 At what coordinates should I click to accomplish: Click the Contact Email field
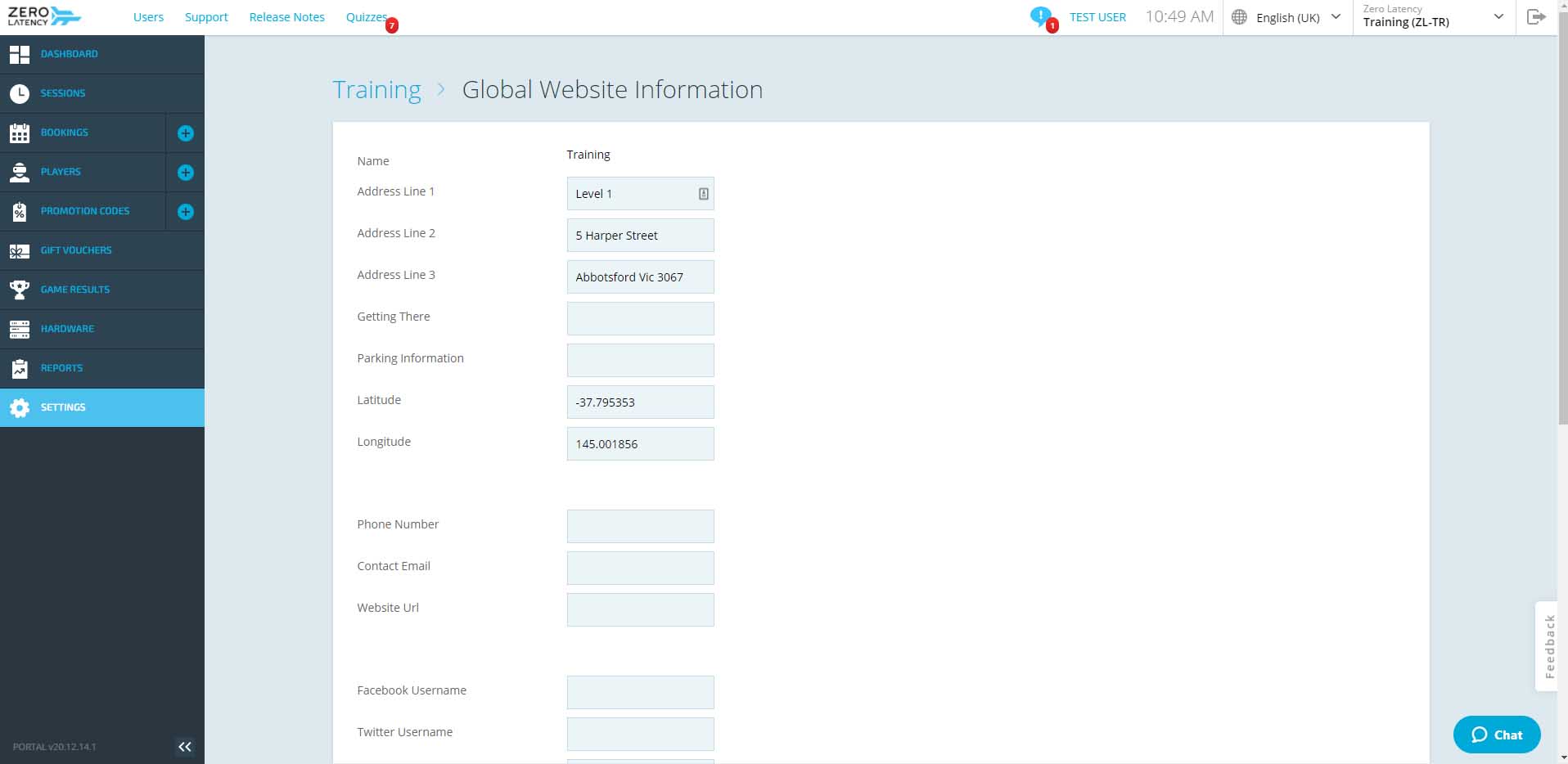click(640, 569)
